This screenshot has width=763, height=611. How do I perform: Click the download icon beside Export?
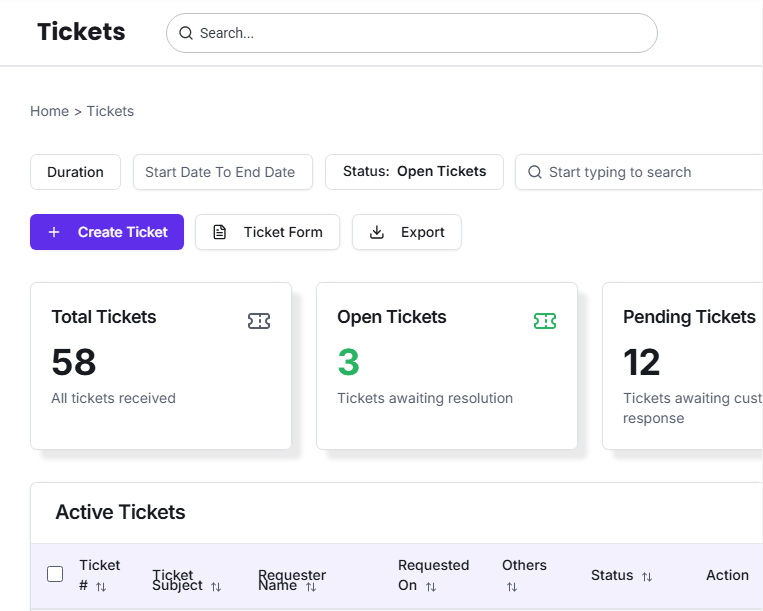point(377,232)
